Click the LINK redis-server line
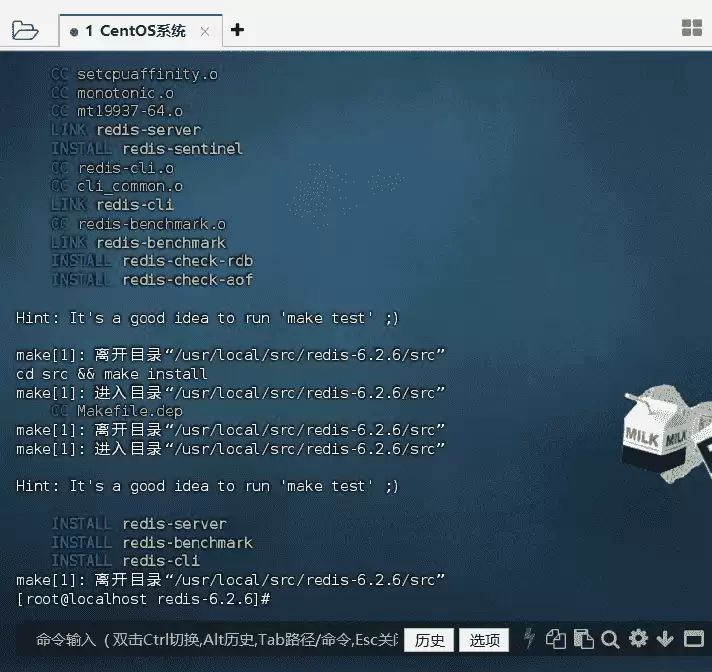Viewport: 712px width, 672px height. (x=126, y=130)
